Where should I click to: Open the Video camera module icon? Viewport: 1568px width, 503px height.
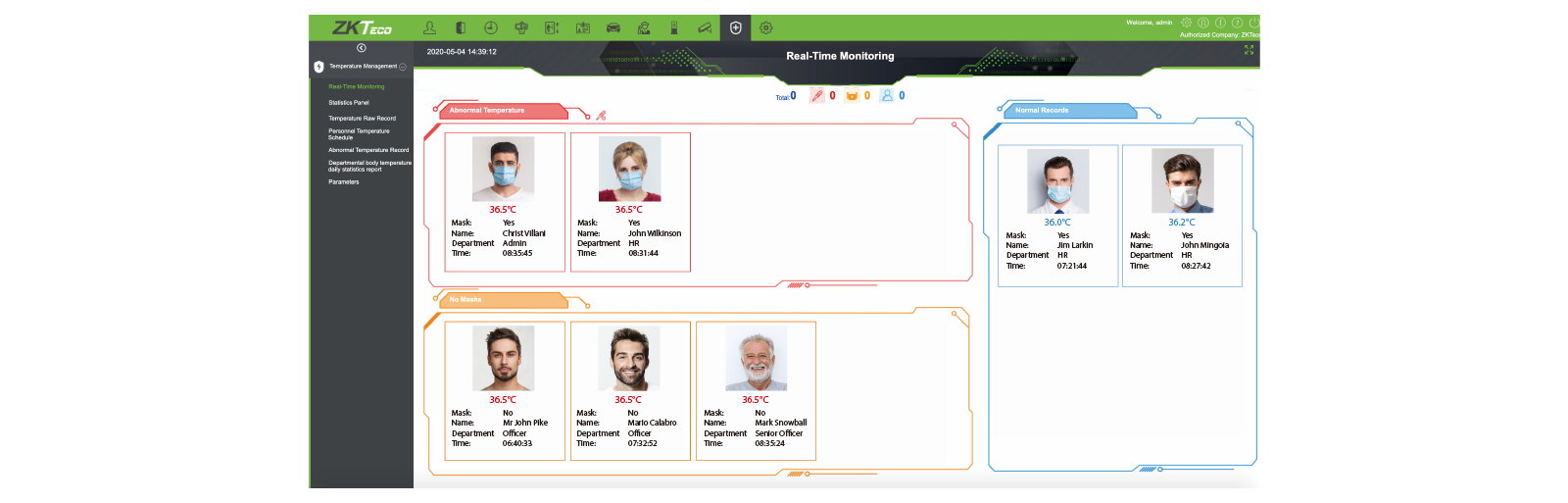click(x=705, y=27)
